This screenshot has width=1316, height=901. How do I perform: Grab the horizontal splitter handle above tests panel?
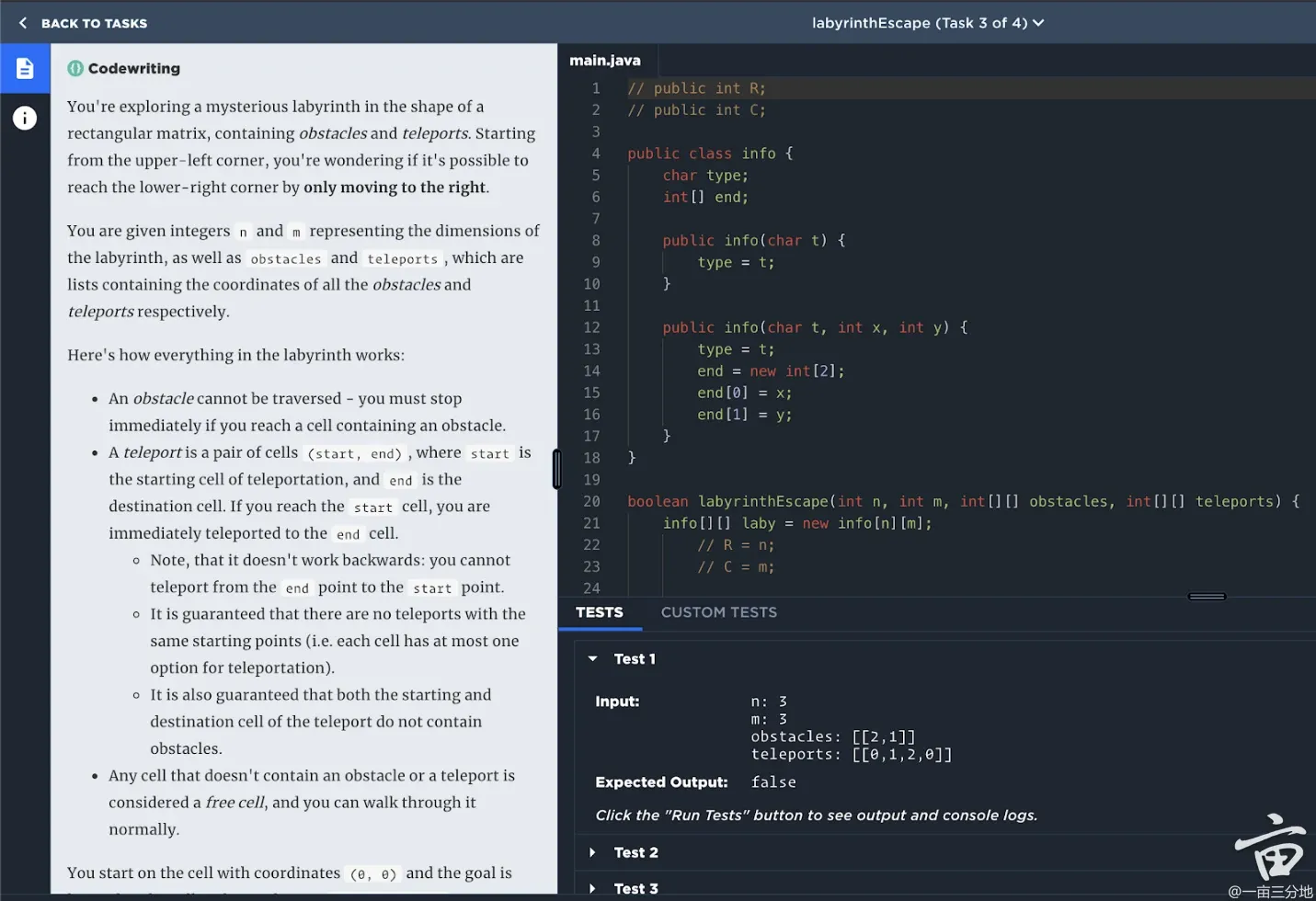pos(1207,597)
